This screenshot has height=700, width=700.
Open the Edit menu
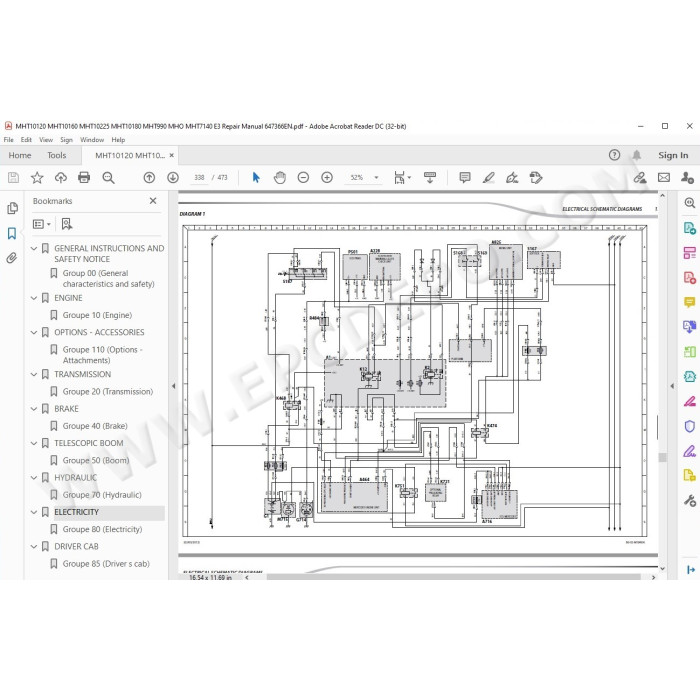click(x=26, y=140)
